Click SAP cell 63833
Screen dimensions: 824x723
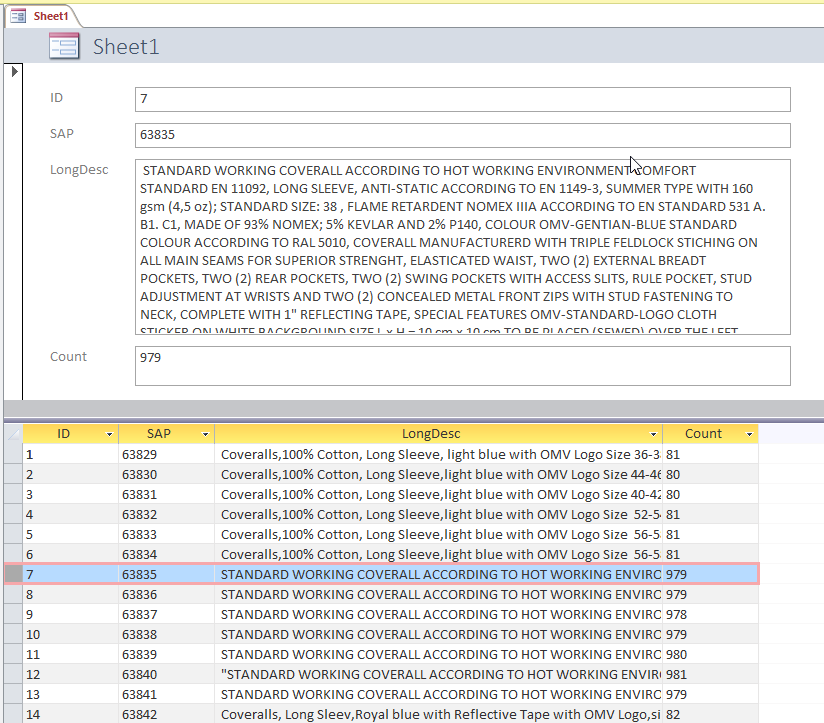point(167,534)
